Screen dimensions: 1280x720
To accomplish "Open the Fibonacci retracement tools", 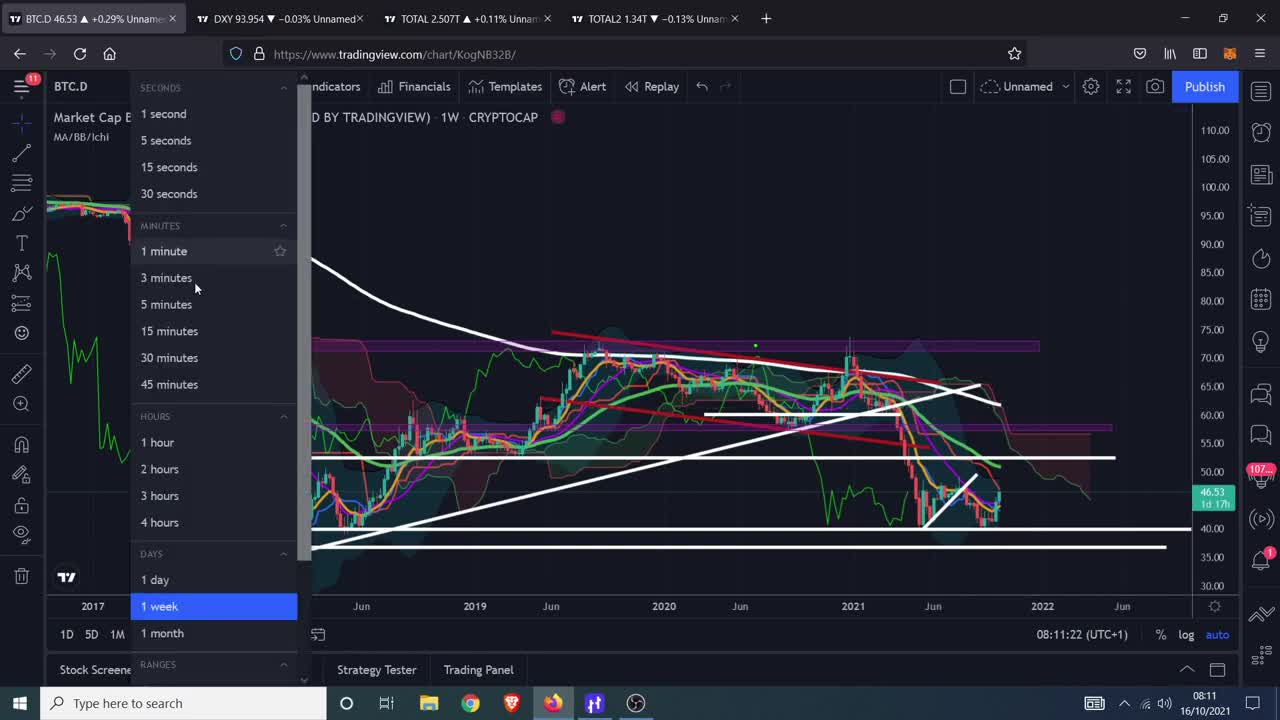I will [x=22, y=183].
